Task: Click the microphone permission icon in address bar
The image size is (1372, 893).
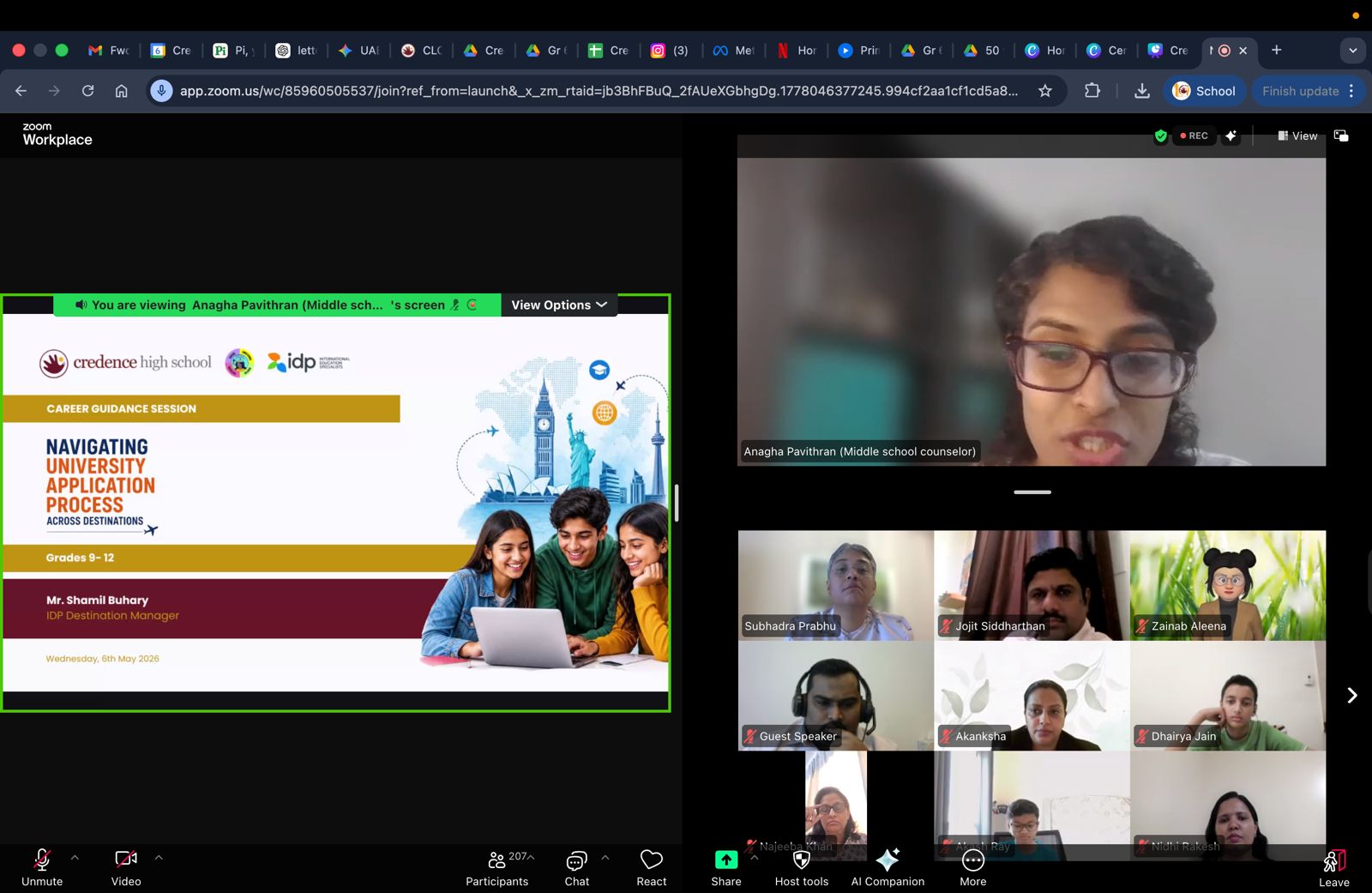Action: [161, 91]
